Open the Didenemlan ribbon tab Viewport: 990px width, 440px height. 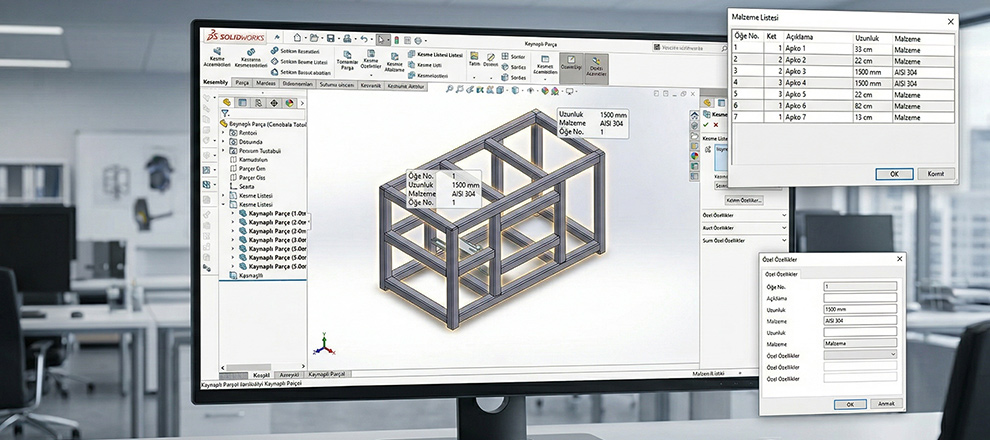click(297, 84)
